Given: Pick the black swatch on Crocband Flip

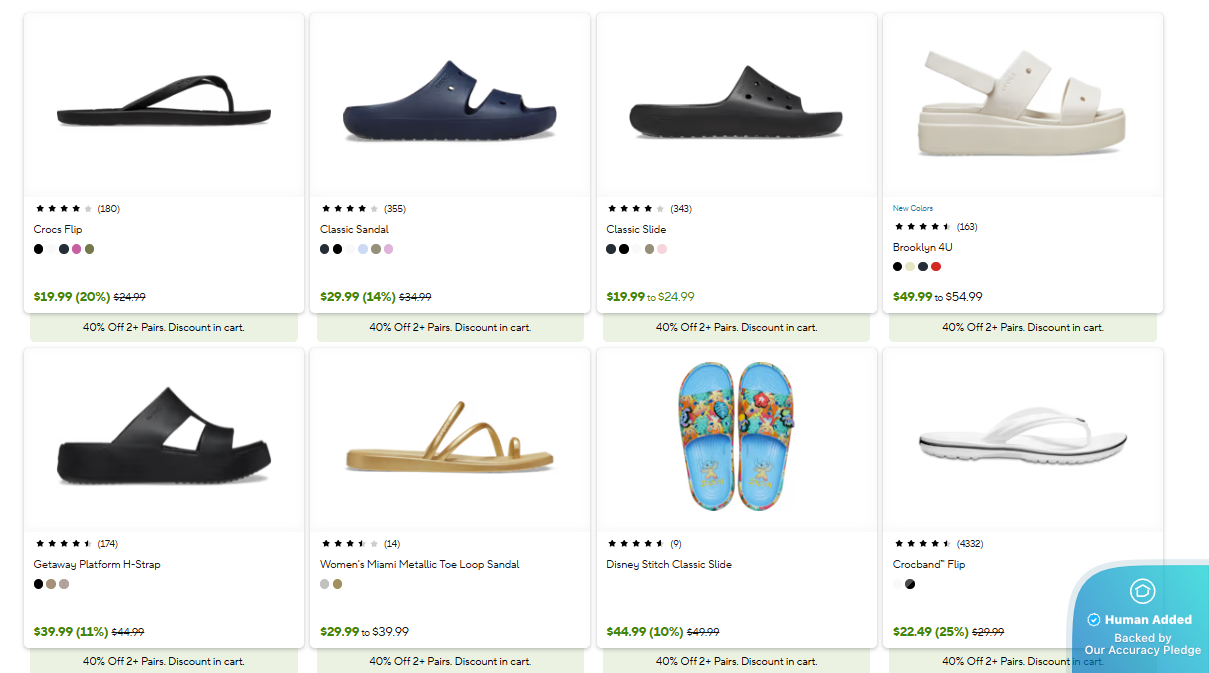Looking at the screenshot, I should [910, 583].
